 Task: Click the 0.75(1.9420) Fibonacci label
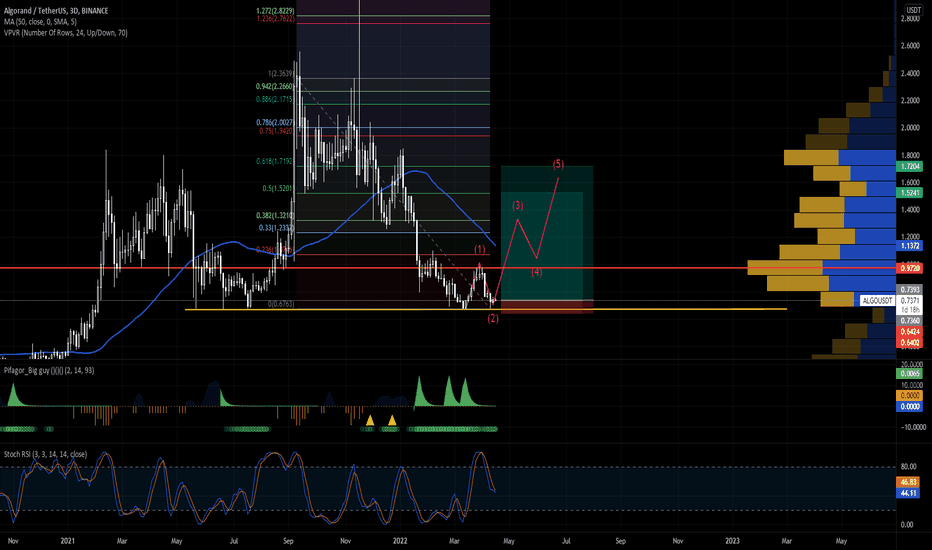point(276,131)
